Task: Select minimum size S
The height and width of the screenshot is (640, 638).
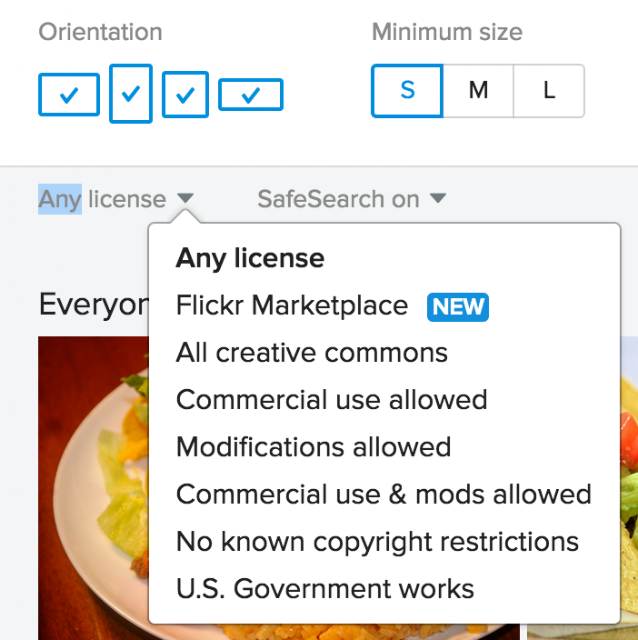Action: (407, 91)
